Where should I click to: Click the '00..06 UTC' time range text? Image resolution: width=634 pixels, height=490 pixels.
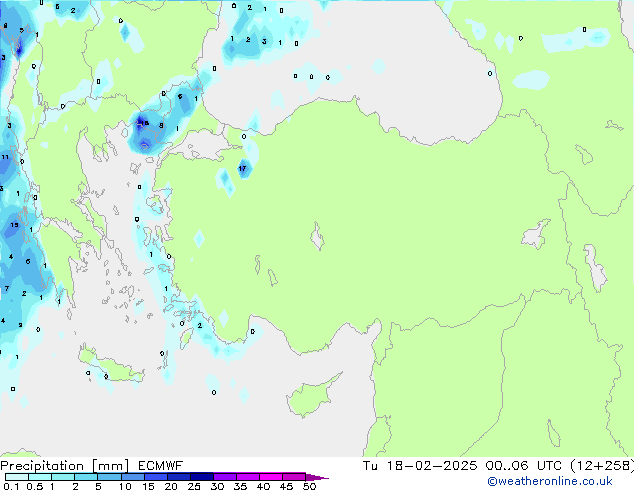click(x=524, y=466)
